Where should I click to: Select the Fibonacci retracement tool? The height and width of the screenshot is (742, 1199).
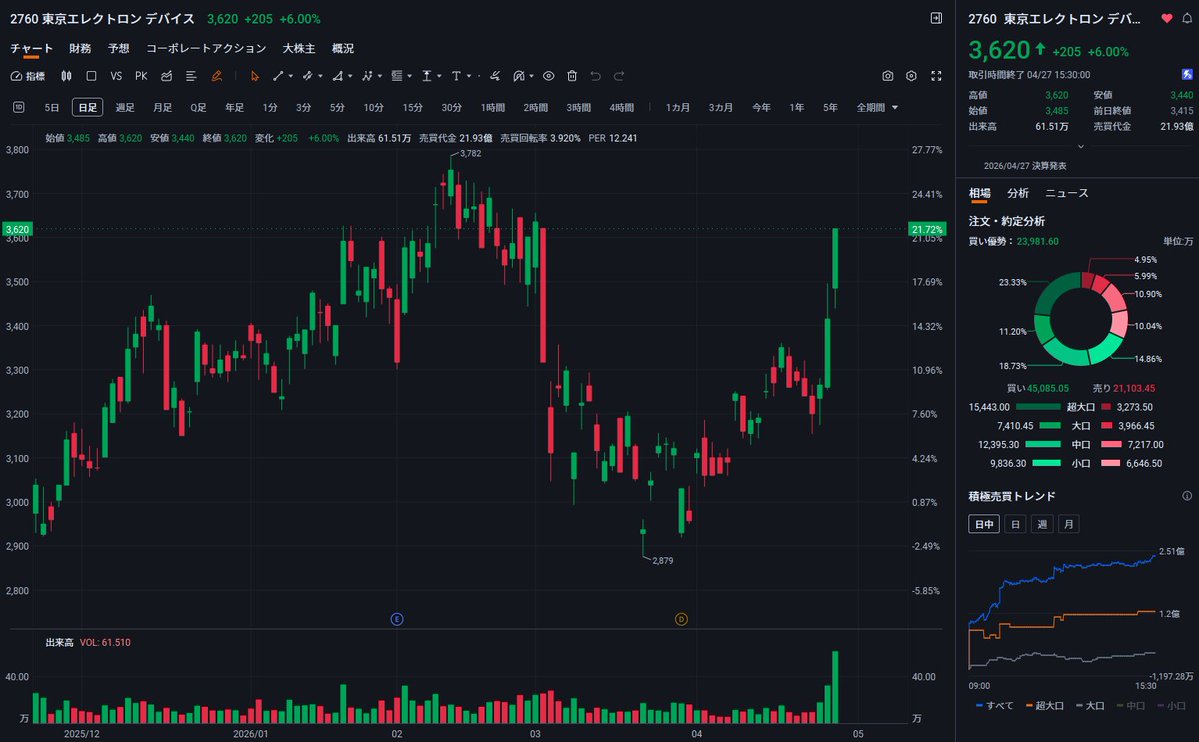pos(397,76)
